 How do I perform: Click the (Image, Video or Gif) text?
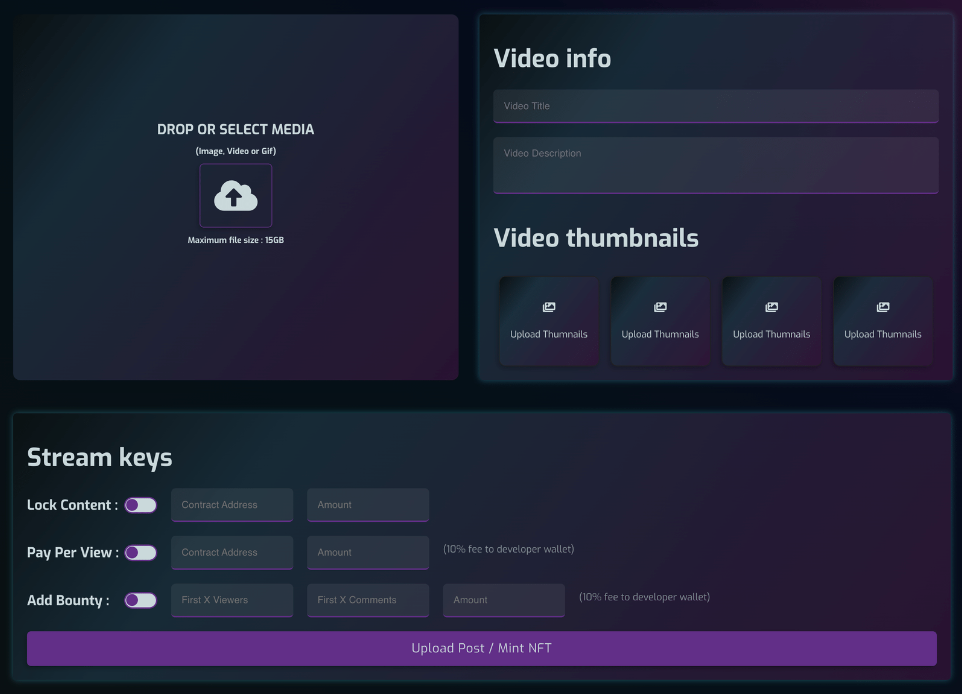pos(236,151)
